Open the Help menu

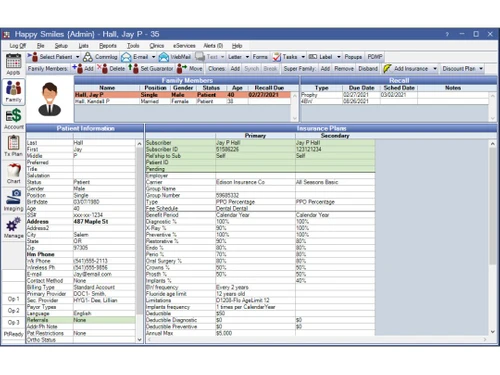click(x=237, y=46)
